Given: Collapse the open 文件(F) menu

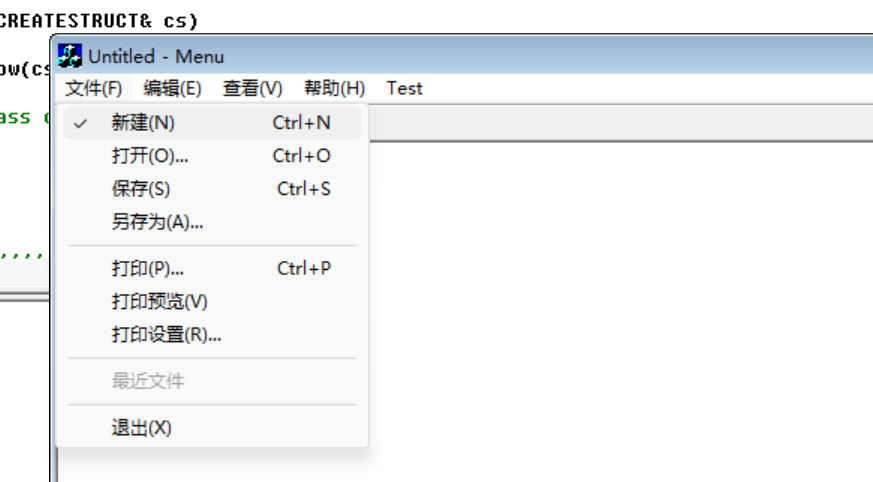Looking at the screenshot, I should point(93,88).
